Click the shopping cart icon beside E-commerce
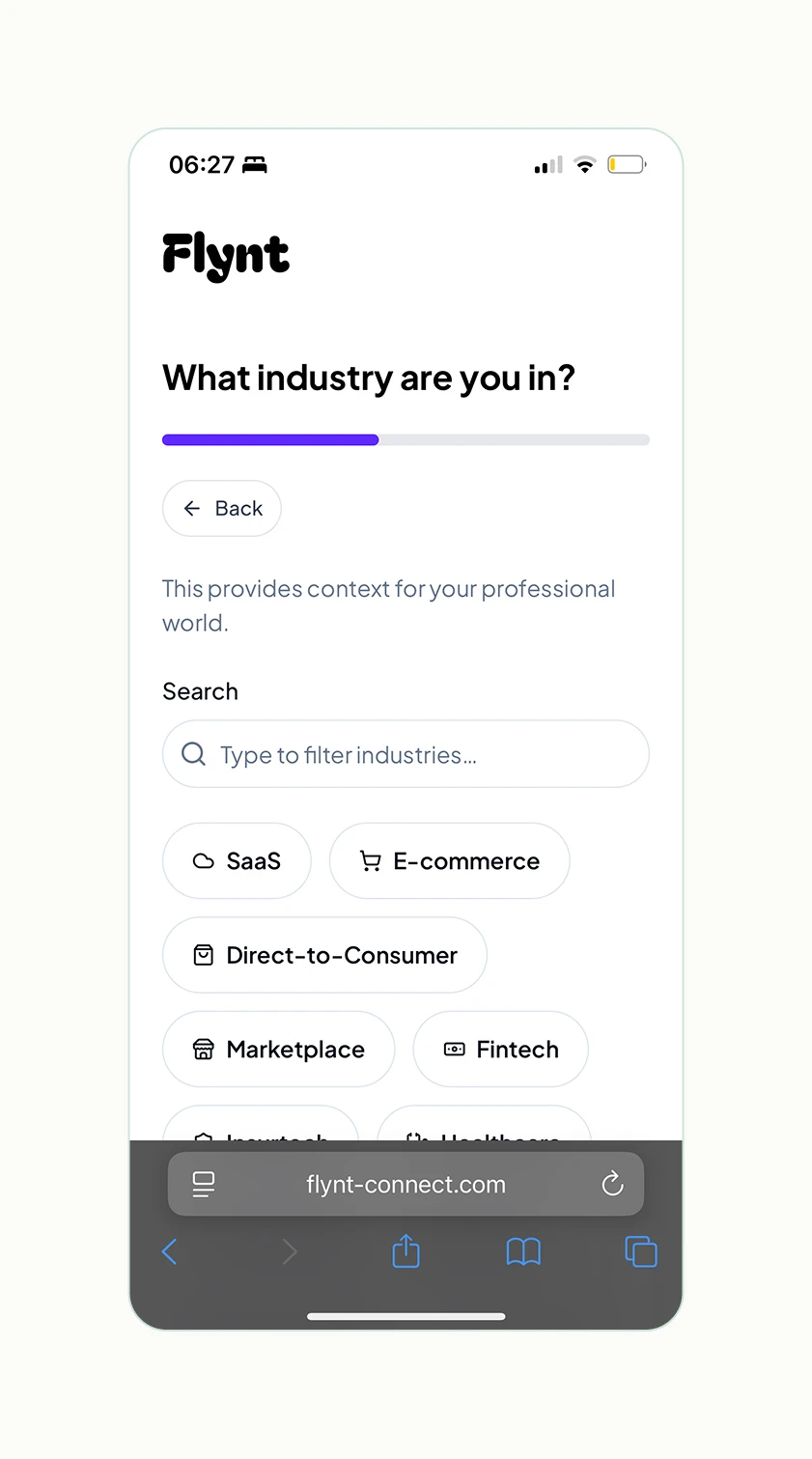This screenshot has height=1459, width=812. [370, 860]
